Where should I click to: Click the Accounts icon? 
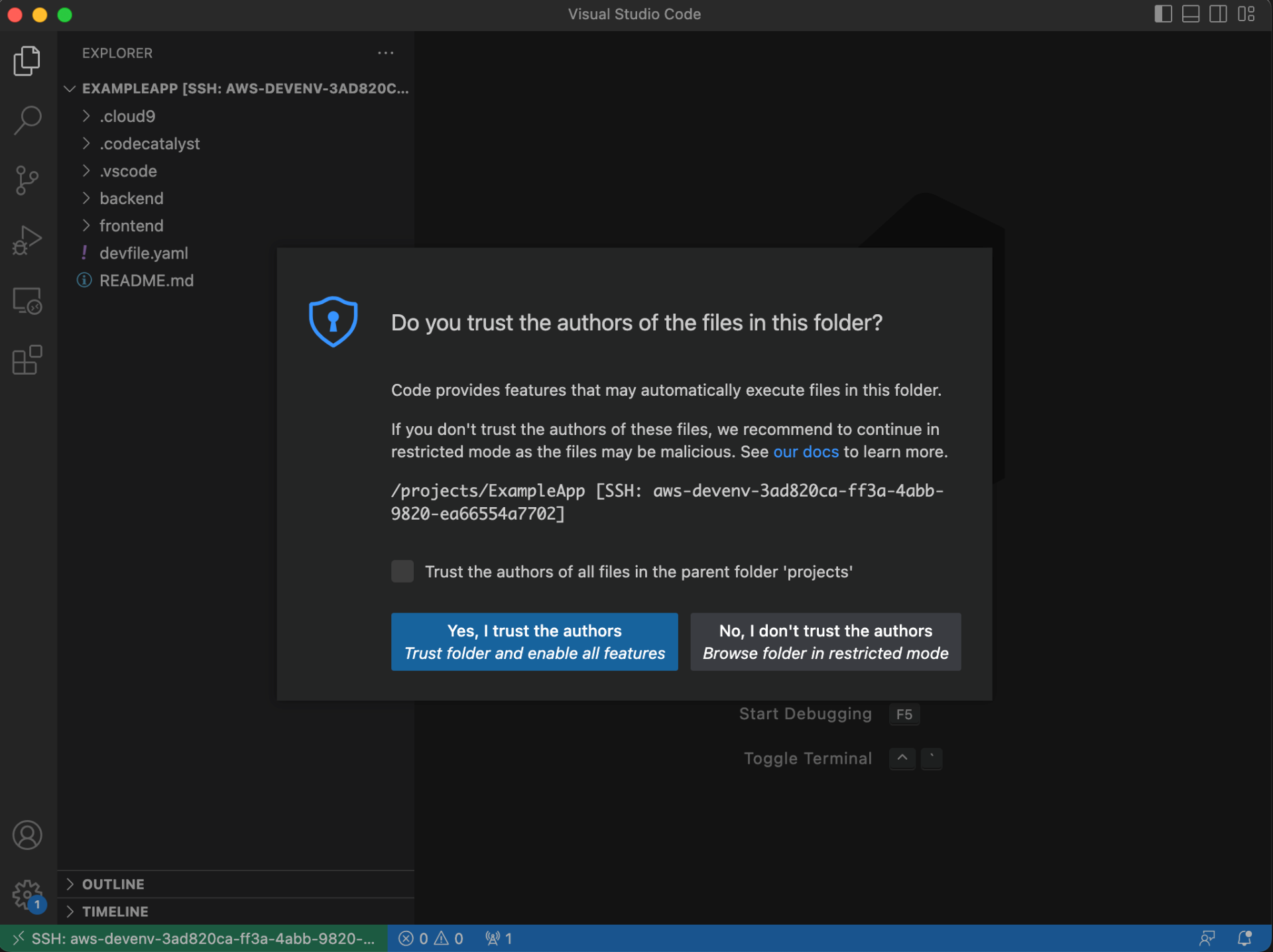pyautogui.click(x=27, y=835)
